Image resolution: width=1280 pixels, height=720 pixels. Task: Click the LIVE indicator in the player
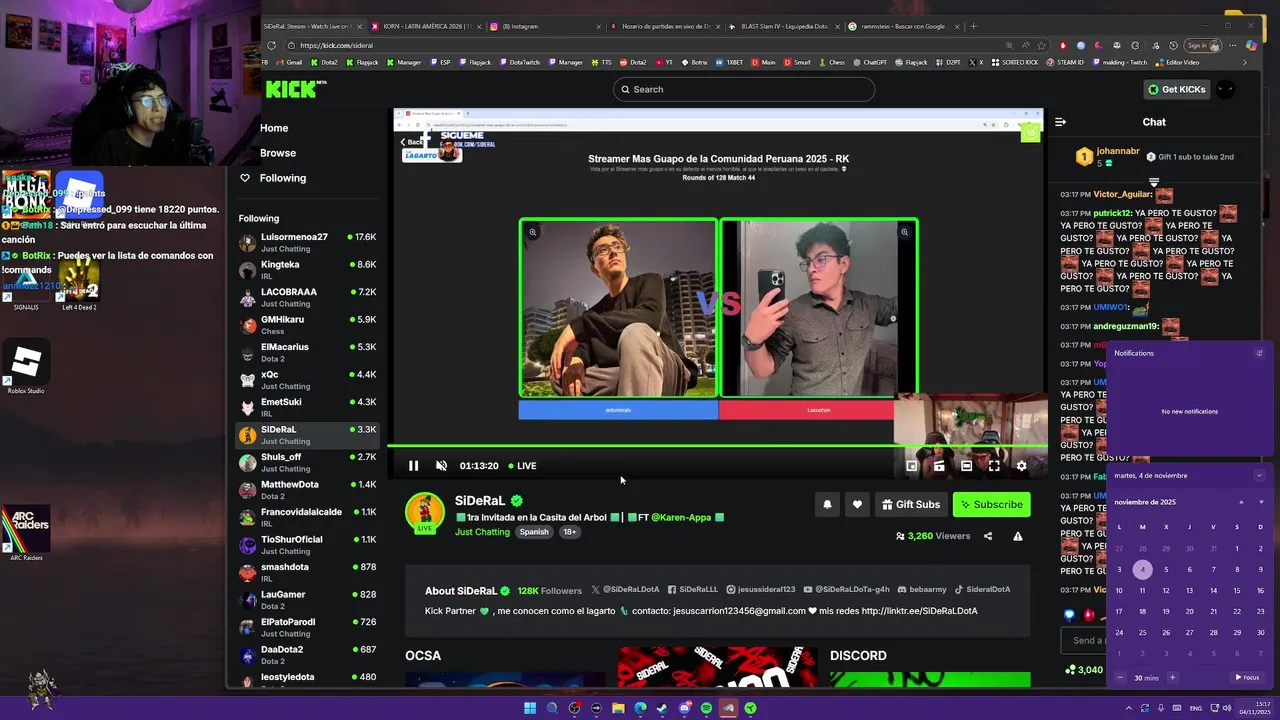pyautogui.click(x=522, y=466)
